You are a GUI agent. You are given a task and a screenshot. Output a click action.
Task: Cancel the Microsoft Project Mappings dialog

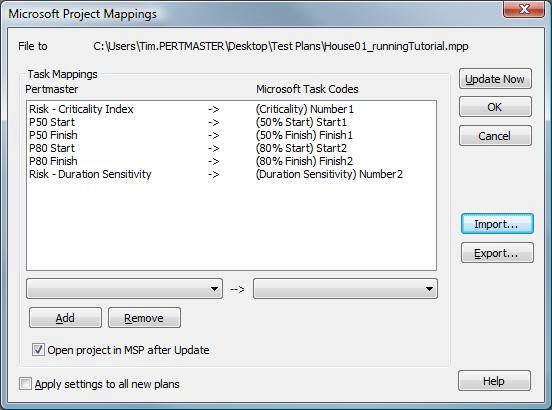tap(495, 136)
